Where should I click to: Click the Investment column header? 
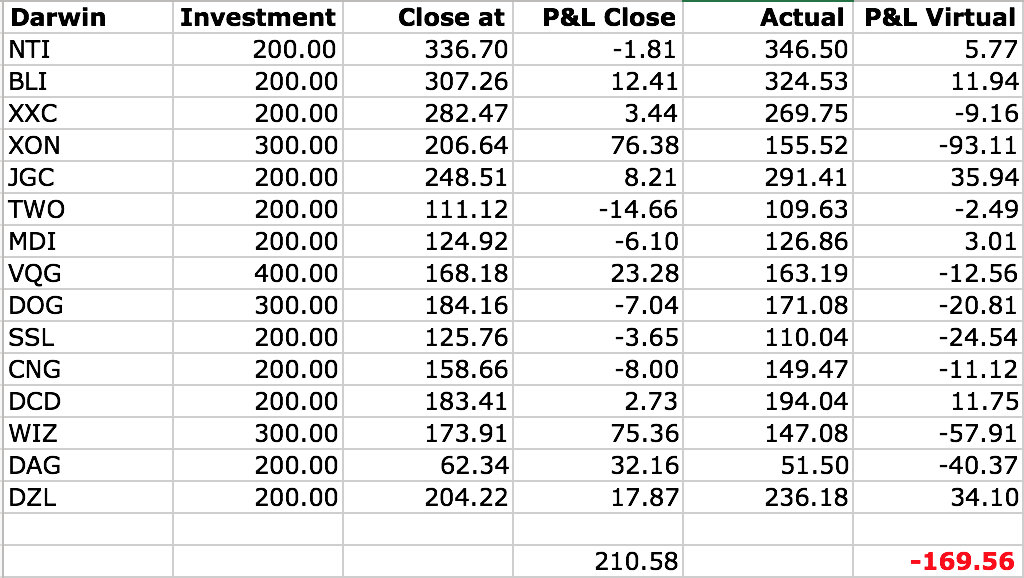[x=257, y=18]
